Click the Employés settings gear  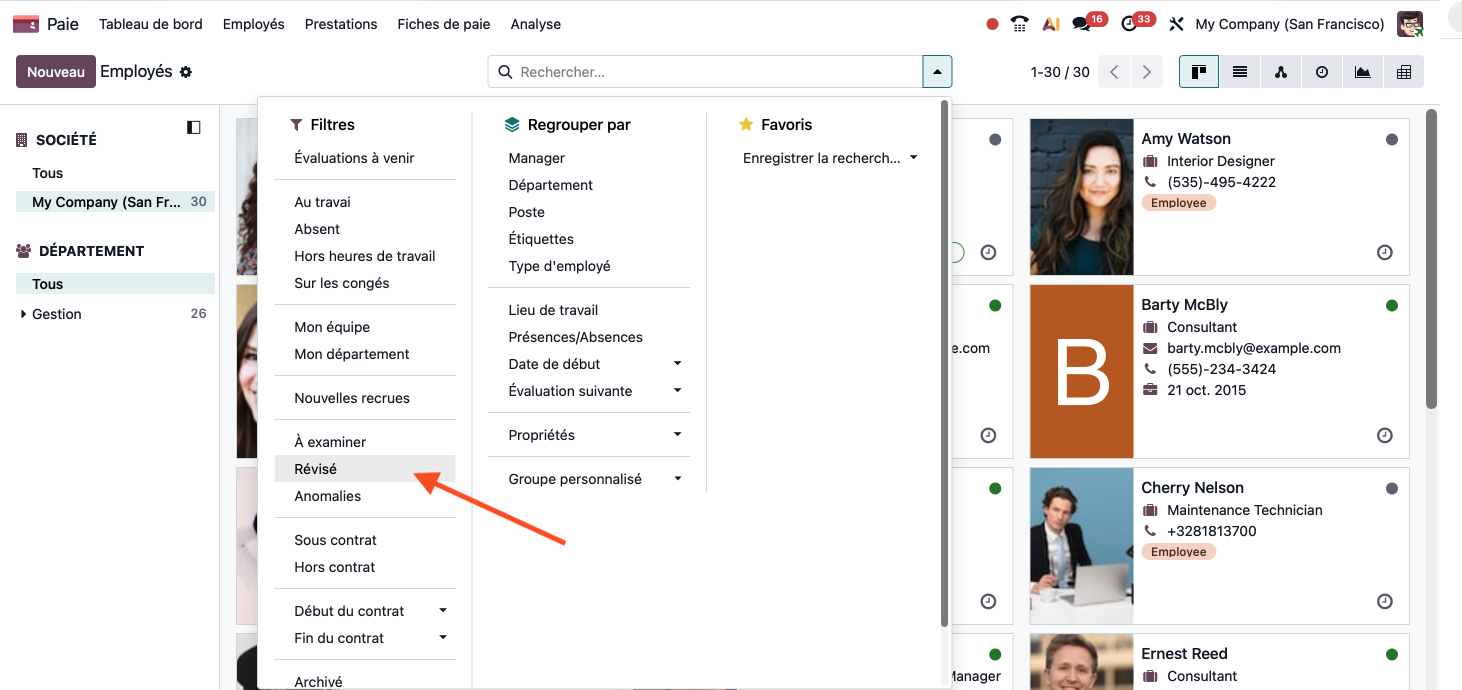(x=186, y=72)
